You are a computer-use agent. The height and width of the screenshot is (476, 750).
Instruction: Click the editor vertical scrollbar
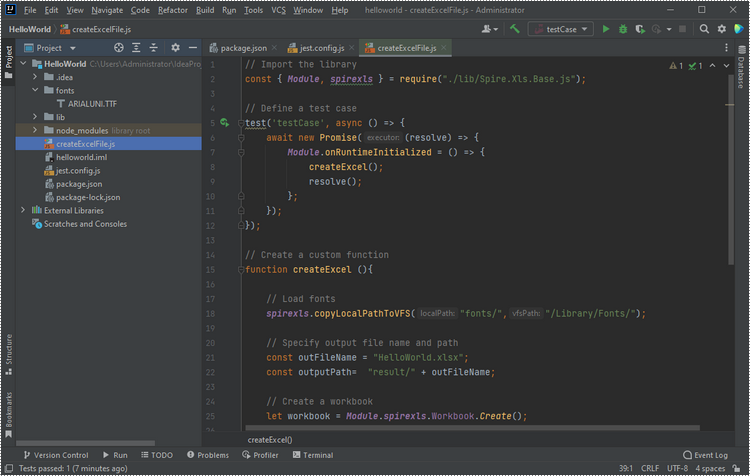[x=730, y=168]
